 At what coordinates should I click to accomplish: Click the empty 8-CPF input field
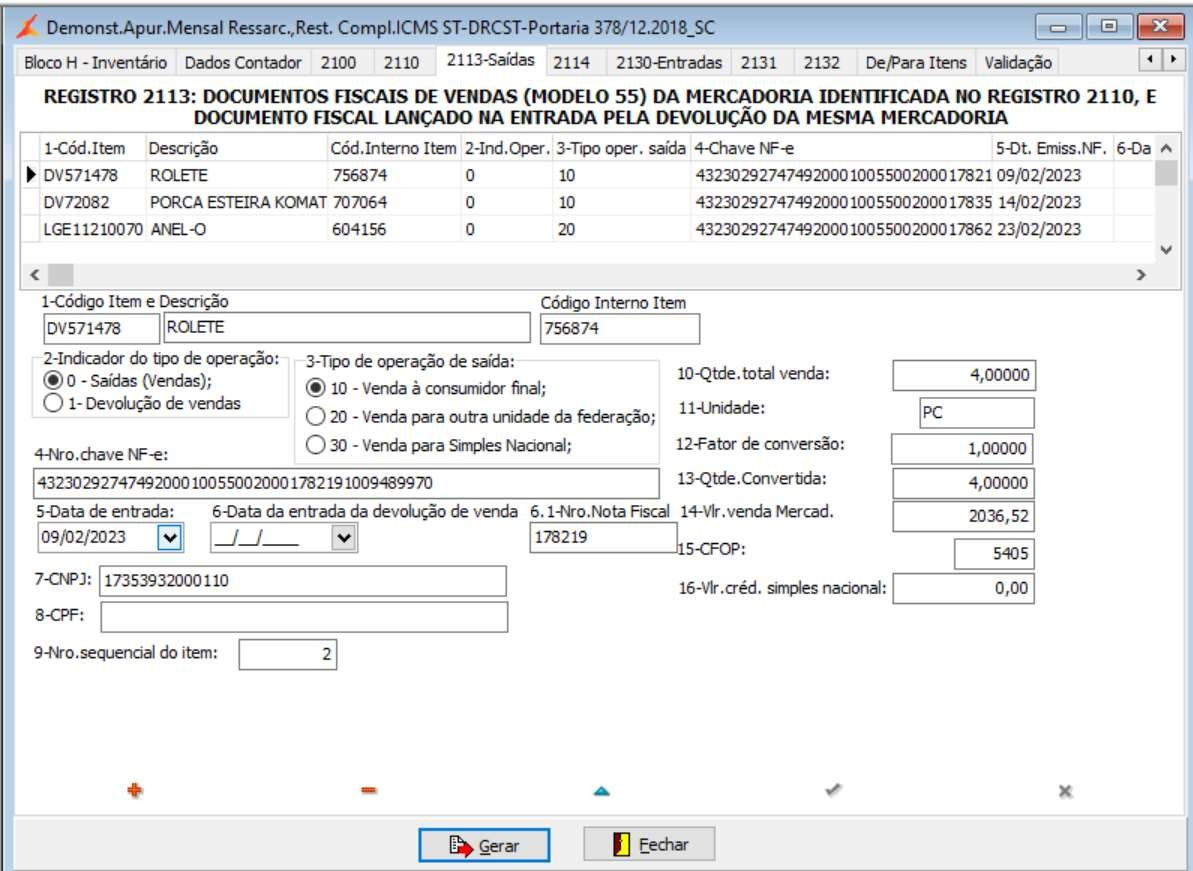point(304,617)
